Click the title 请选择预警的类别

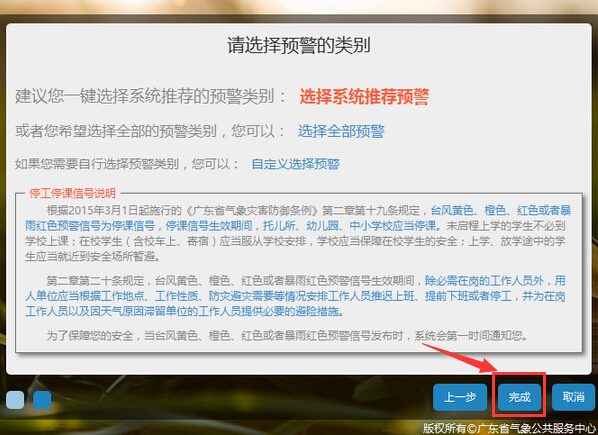[299, 45]
